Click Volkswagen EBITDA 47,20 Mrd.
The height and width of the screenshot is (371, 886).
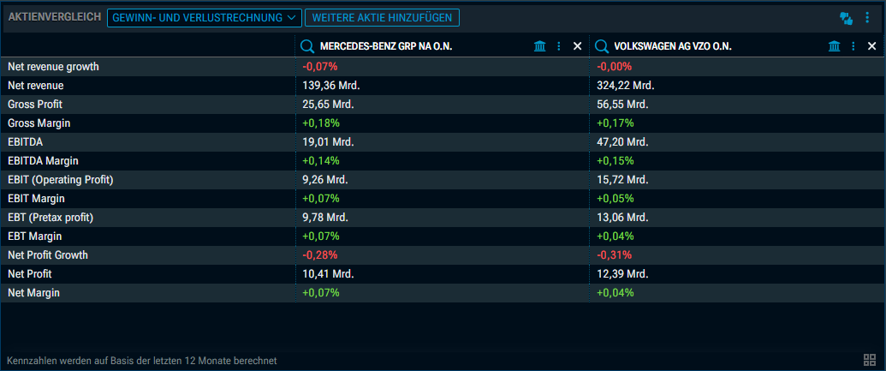coord(623,142)
